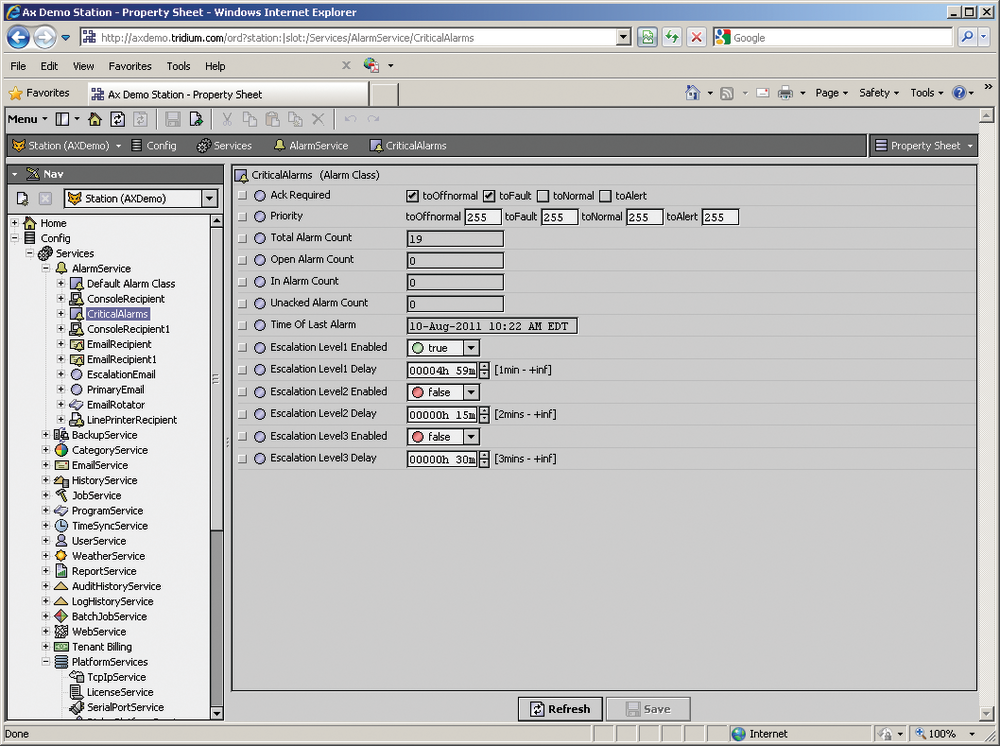Click the browser refresh page icon
Screen dimensions: 1000x746
(x=672, y=38)
